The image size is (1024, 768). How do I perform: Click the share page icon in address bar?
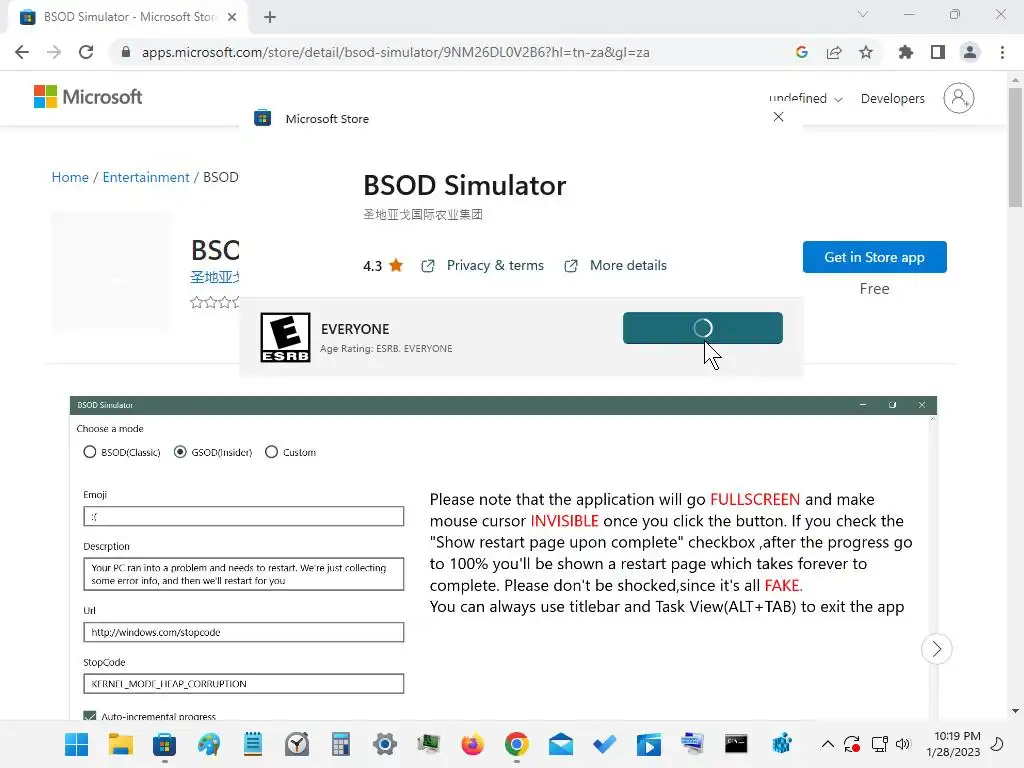pos(834,52)
